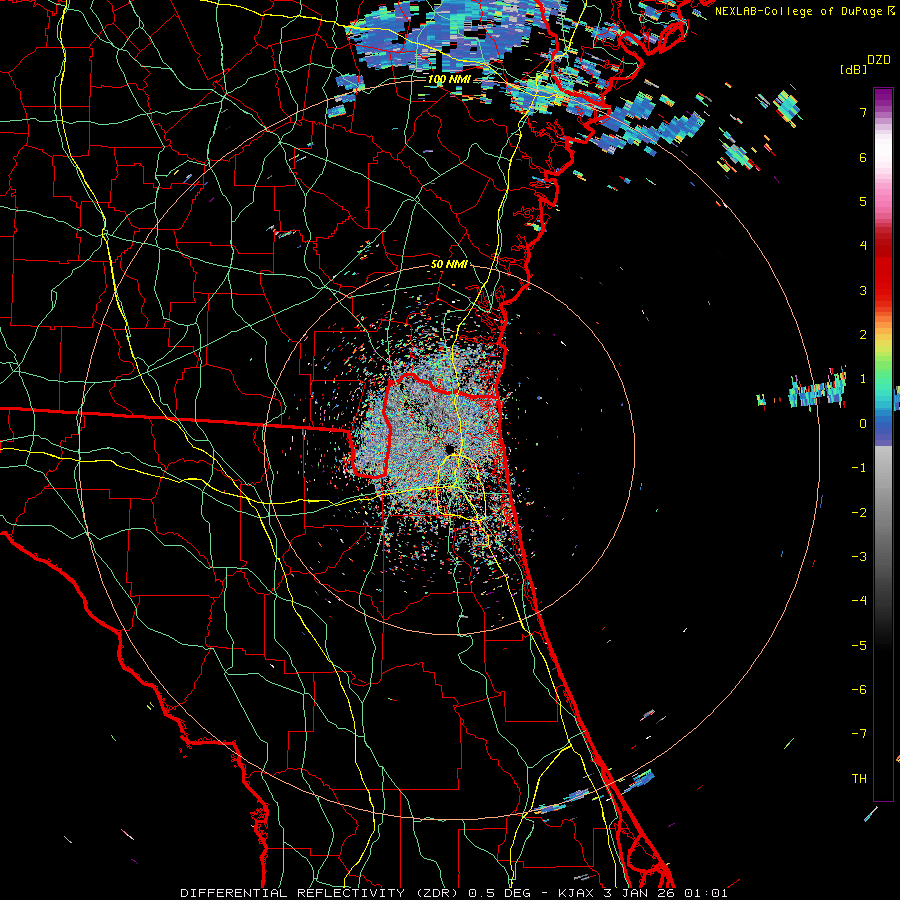Click the color scale label -4
Screen dimensions: 900x900
tap(859, 600)
